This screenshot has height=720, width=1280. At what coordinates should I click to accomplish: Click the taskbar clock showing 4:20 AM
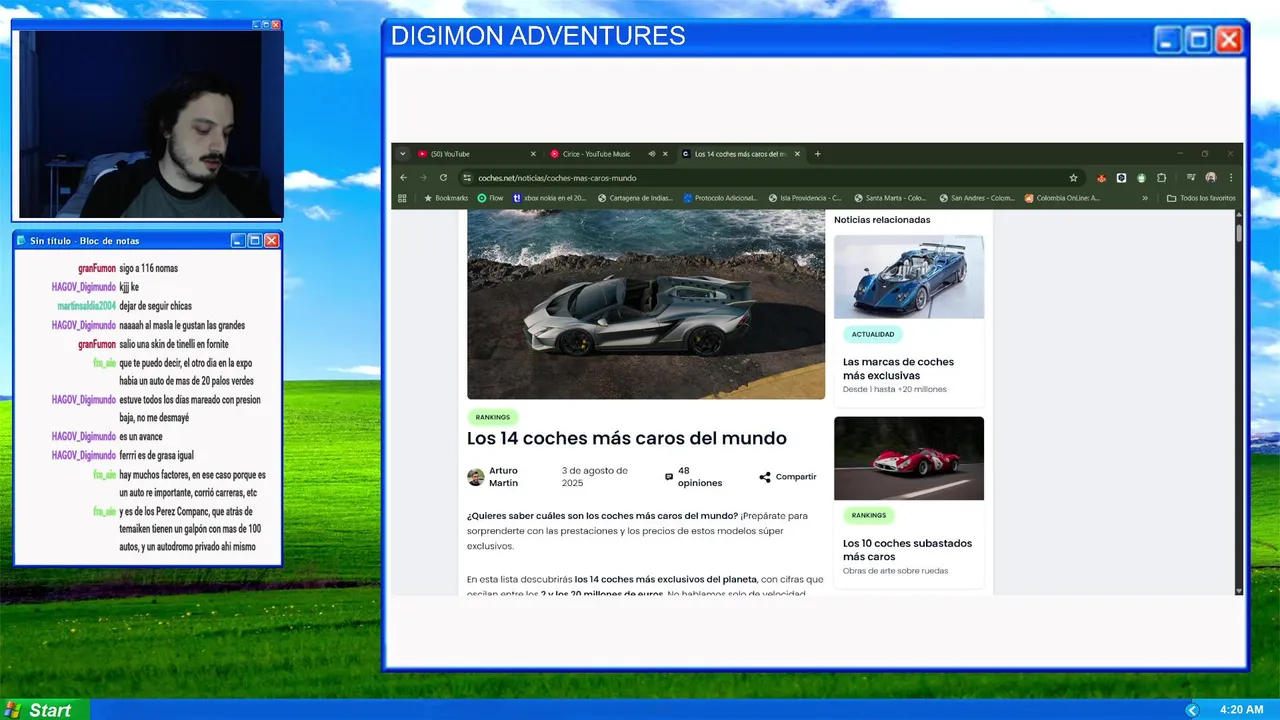coord(1241,709)
